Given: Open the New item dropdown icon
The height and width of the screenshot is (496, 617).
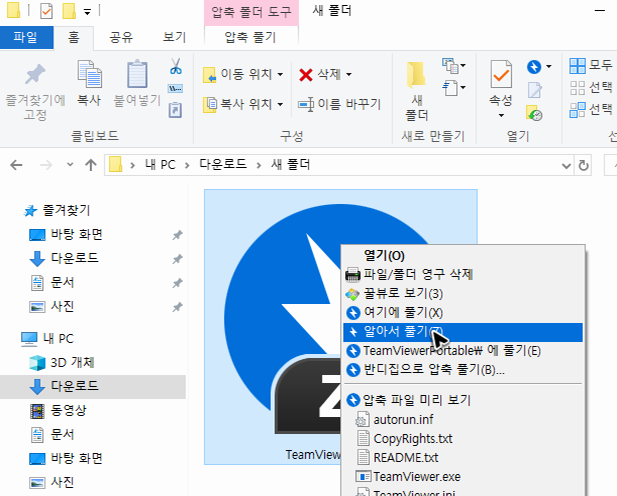Looking at the screenshot, I should [x=454, y=66].
